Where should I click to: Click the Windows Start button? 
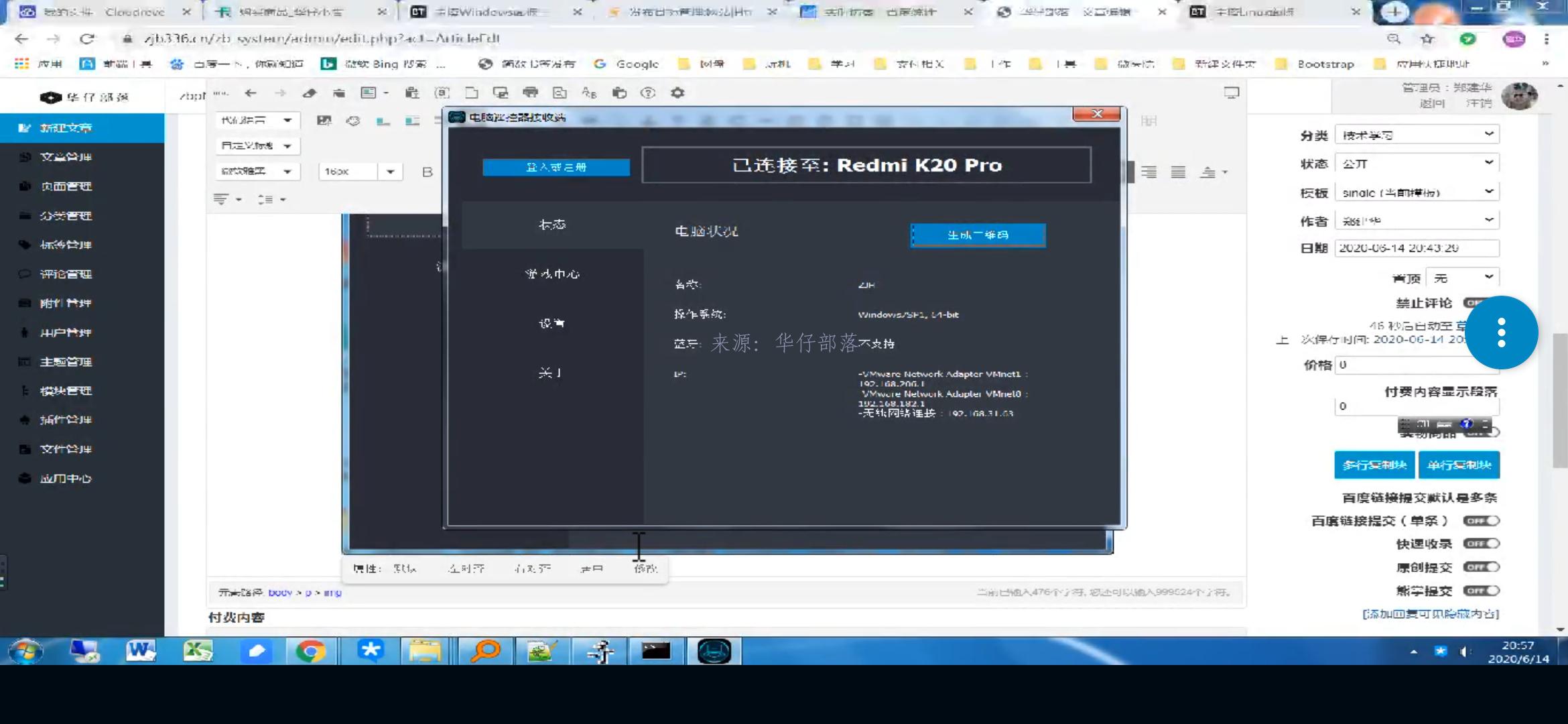25,651
